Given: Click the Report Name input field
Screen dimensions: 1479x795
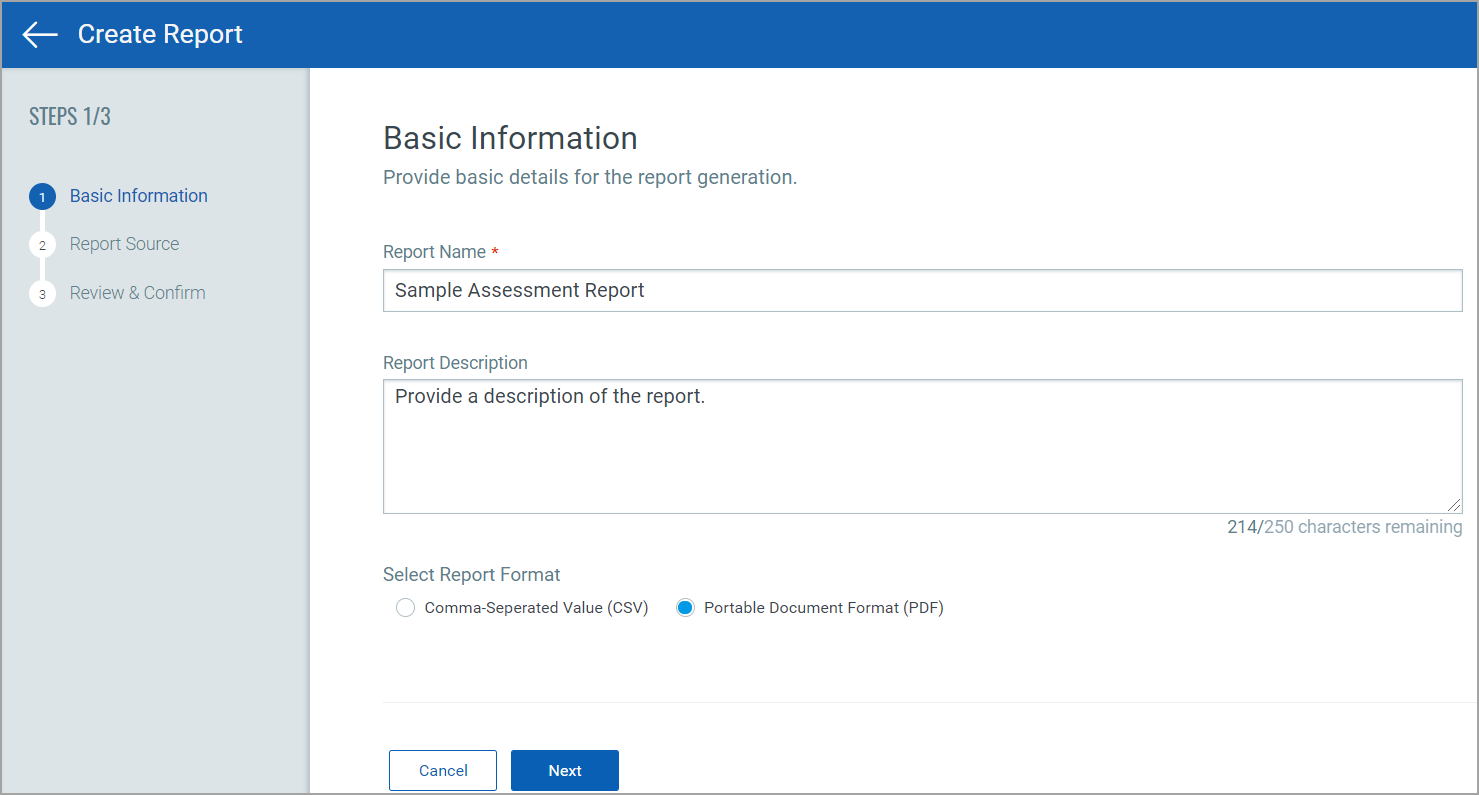Looking at the screenshot, I should point(922,290).
